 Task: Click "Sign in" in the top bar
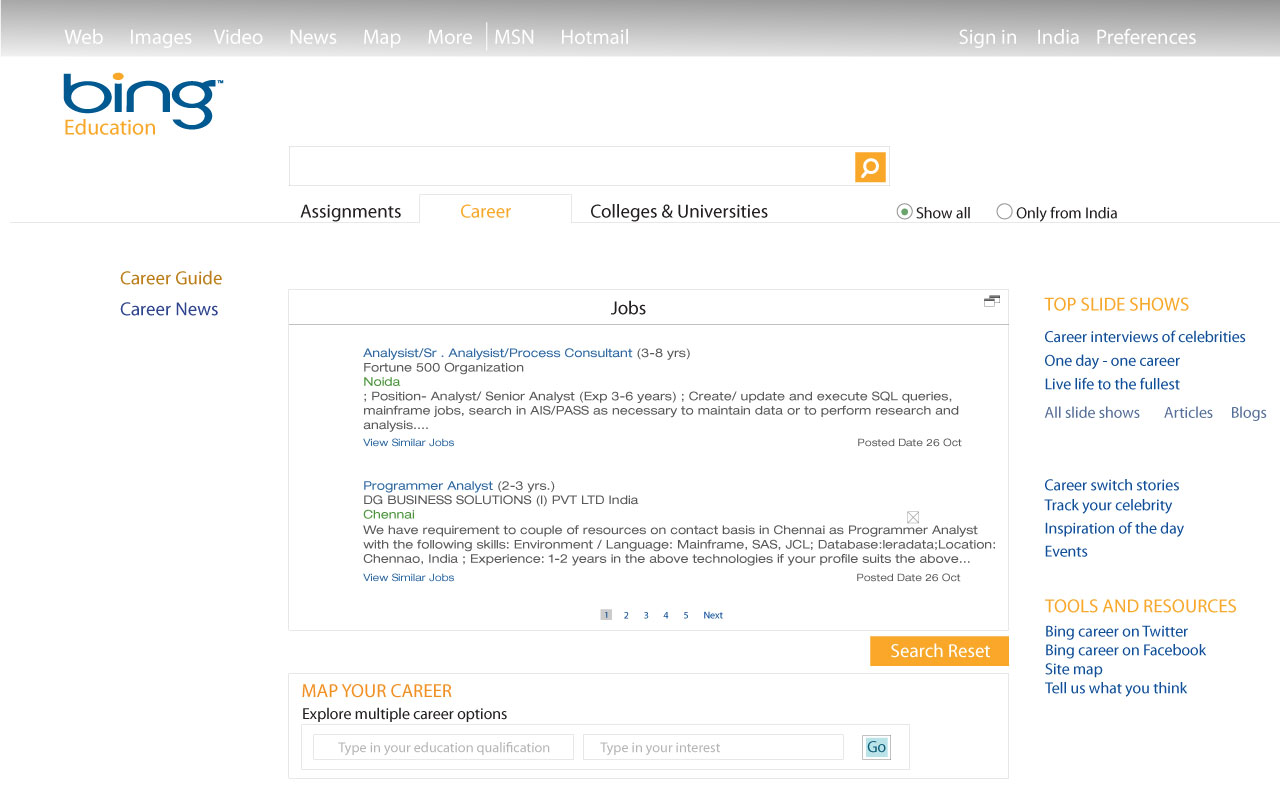(987, 36)
